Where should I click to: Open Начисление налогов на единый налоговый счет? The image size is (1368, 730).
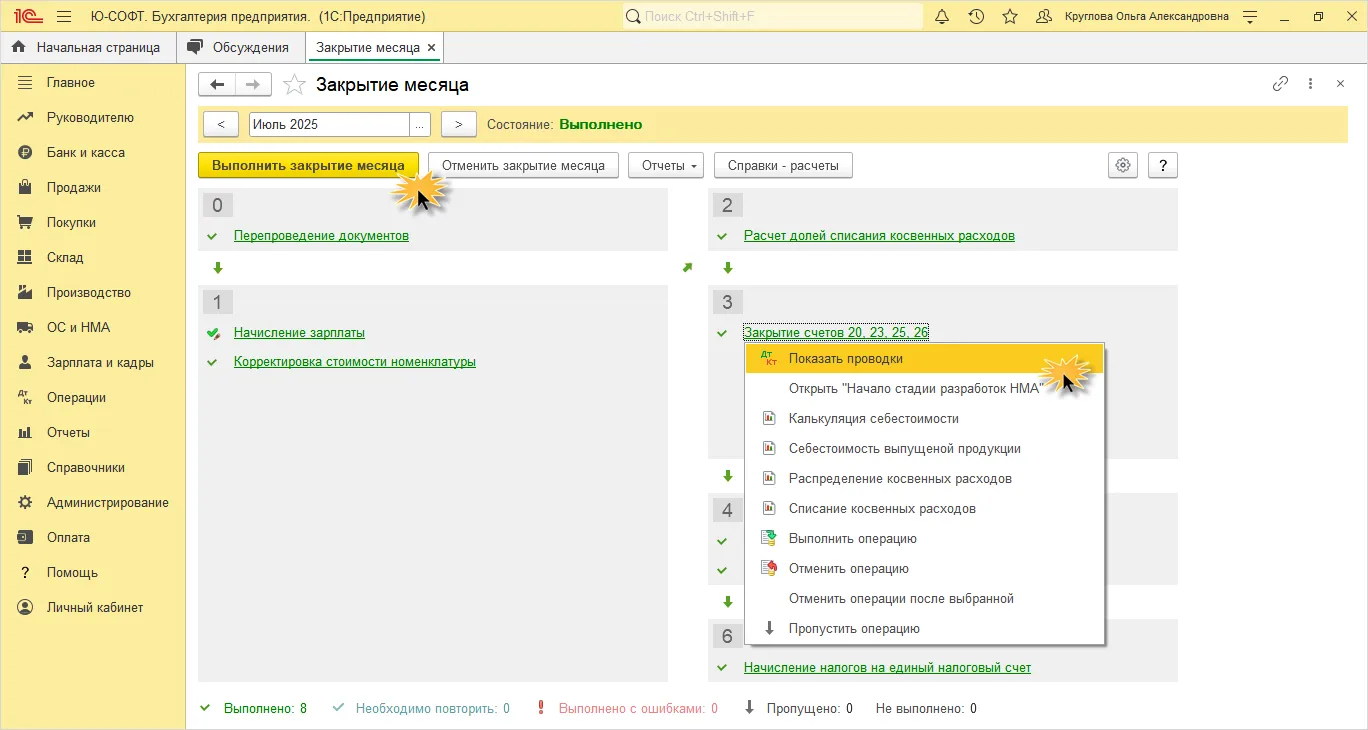click(887, 668)
